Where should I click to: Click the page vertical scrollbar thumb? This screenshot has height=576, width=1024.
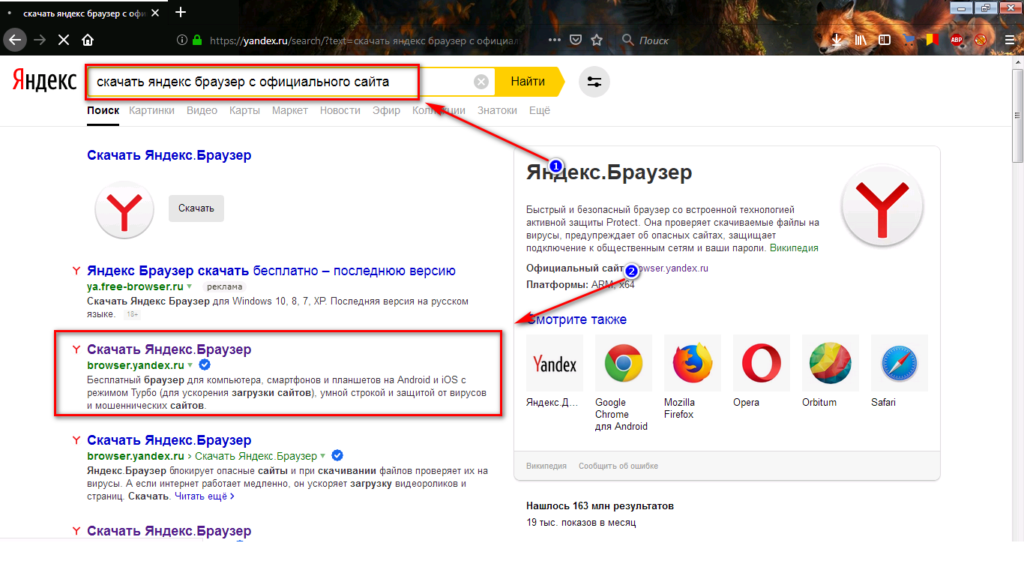point(1017,114)
